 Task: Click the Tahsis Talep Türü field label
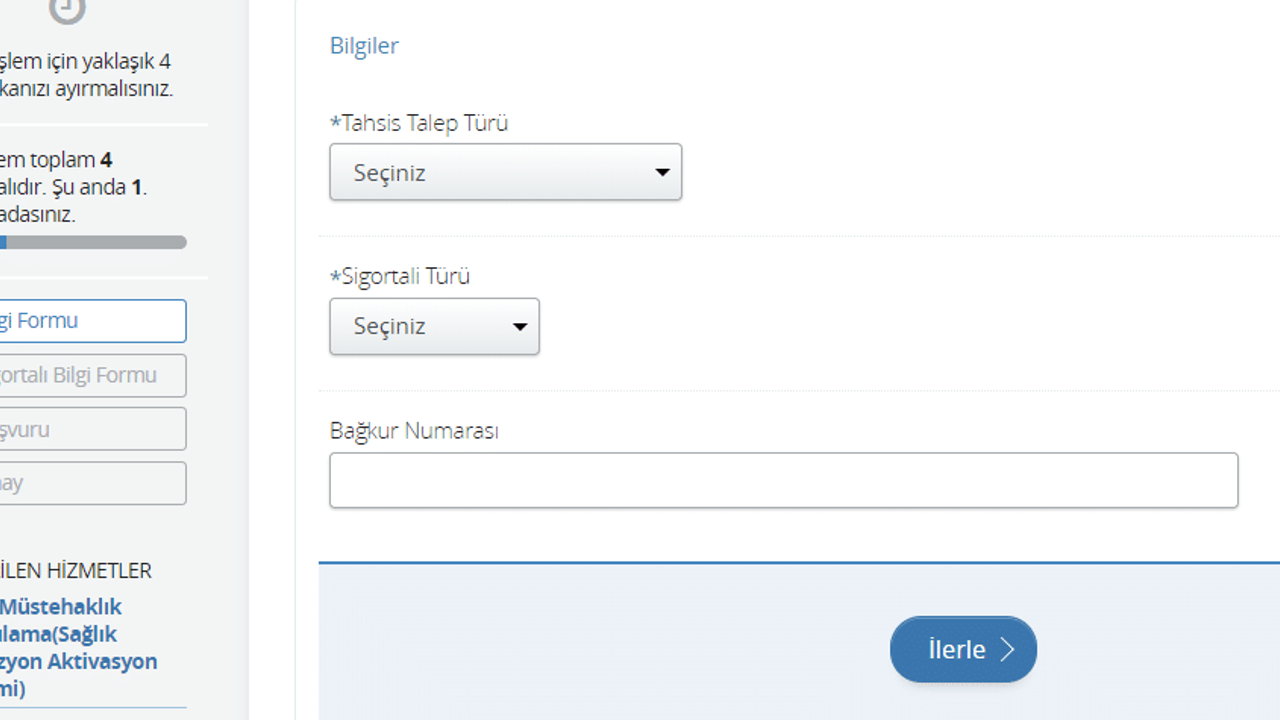tap(419, 123)
